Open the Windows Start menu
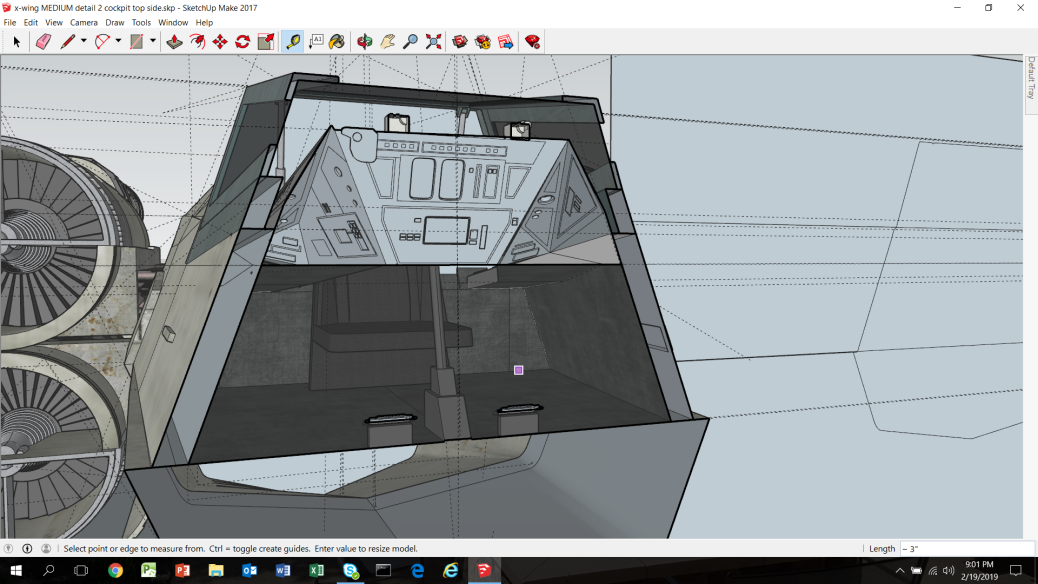Image resolution: width=1038 pixels, height=584 pixels. (x=16, y=570)
